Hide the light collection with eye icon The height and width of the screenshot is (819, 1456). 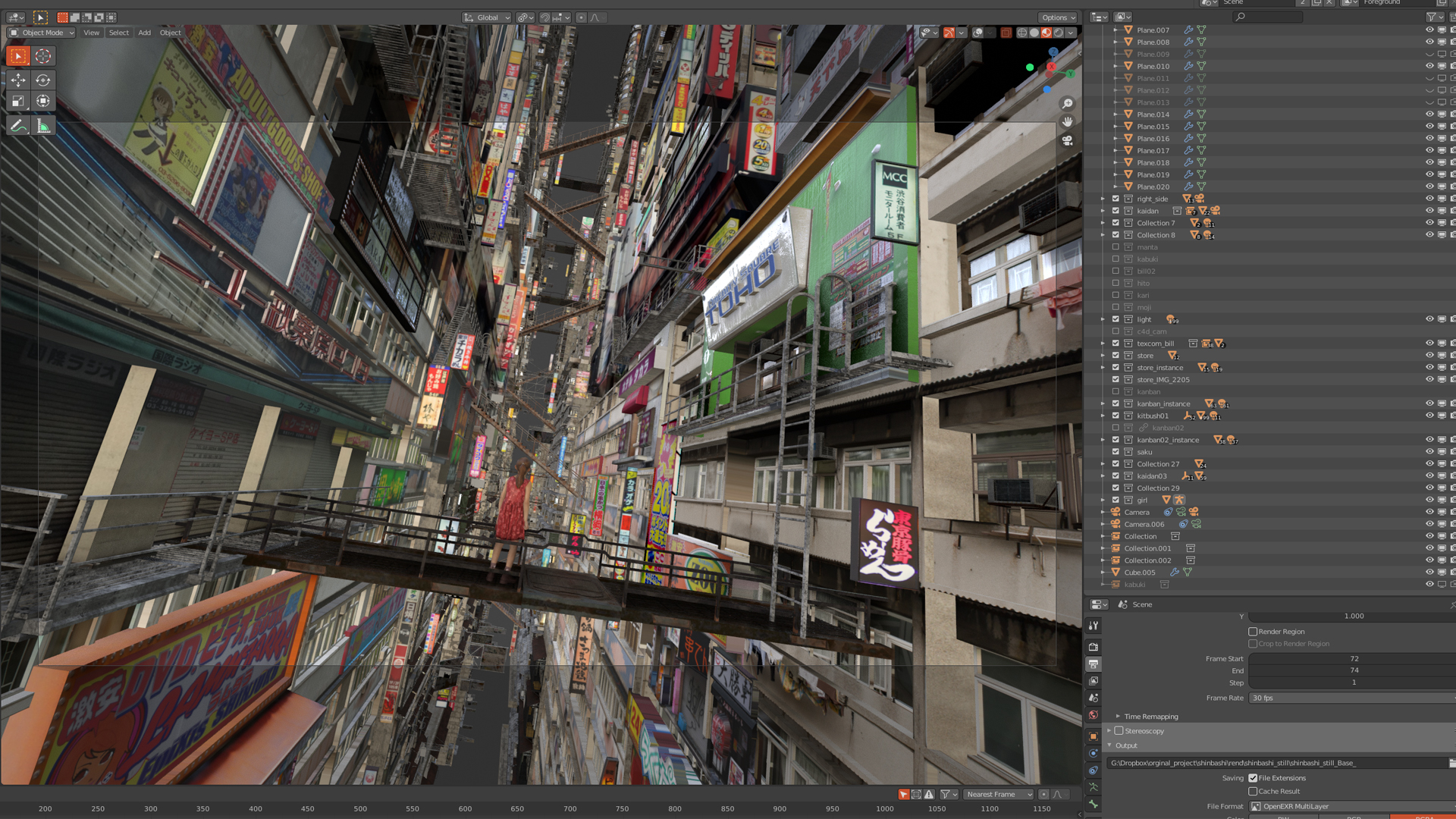pyautogui.click(x=1429, y=319)
